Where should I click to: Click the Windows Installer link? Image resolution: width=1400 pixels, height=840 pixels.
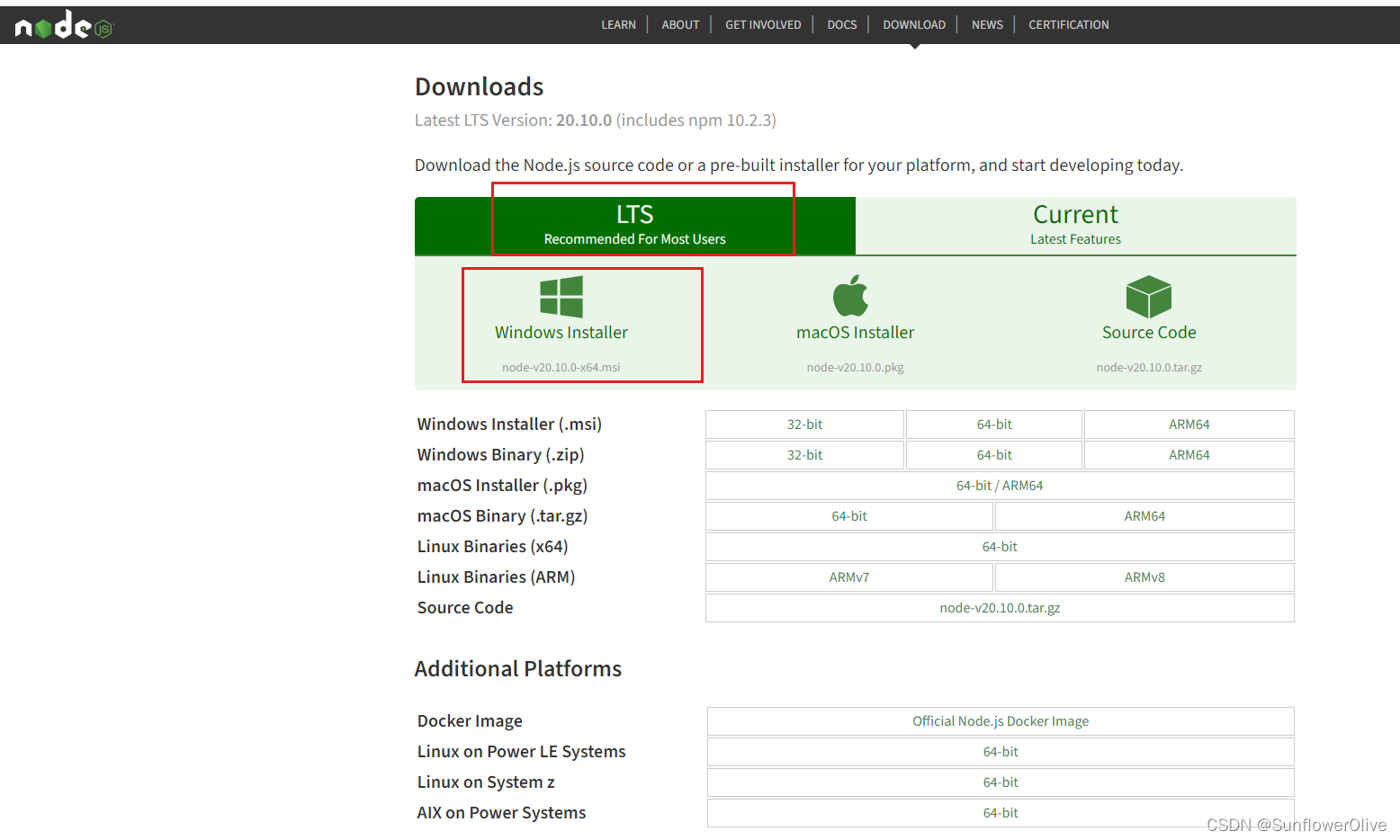coord(561,332)
